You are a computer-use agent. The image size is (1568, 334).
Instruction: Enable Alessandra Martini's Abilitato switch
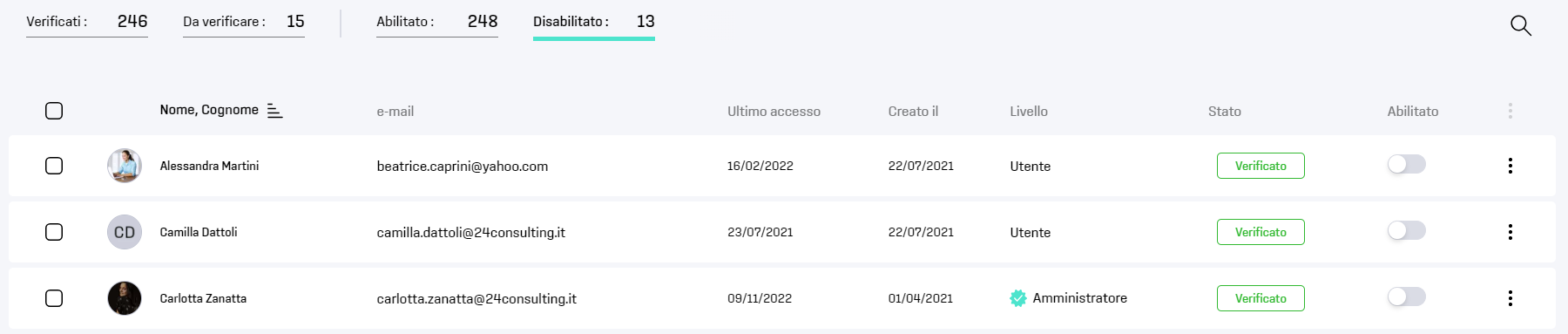(1406, 164)
